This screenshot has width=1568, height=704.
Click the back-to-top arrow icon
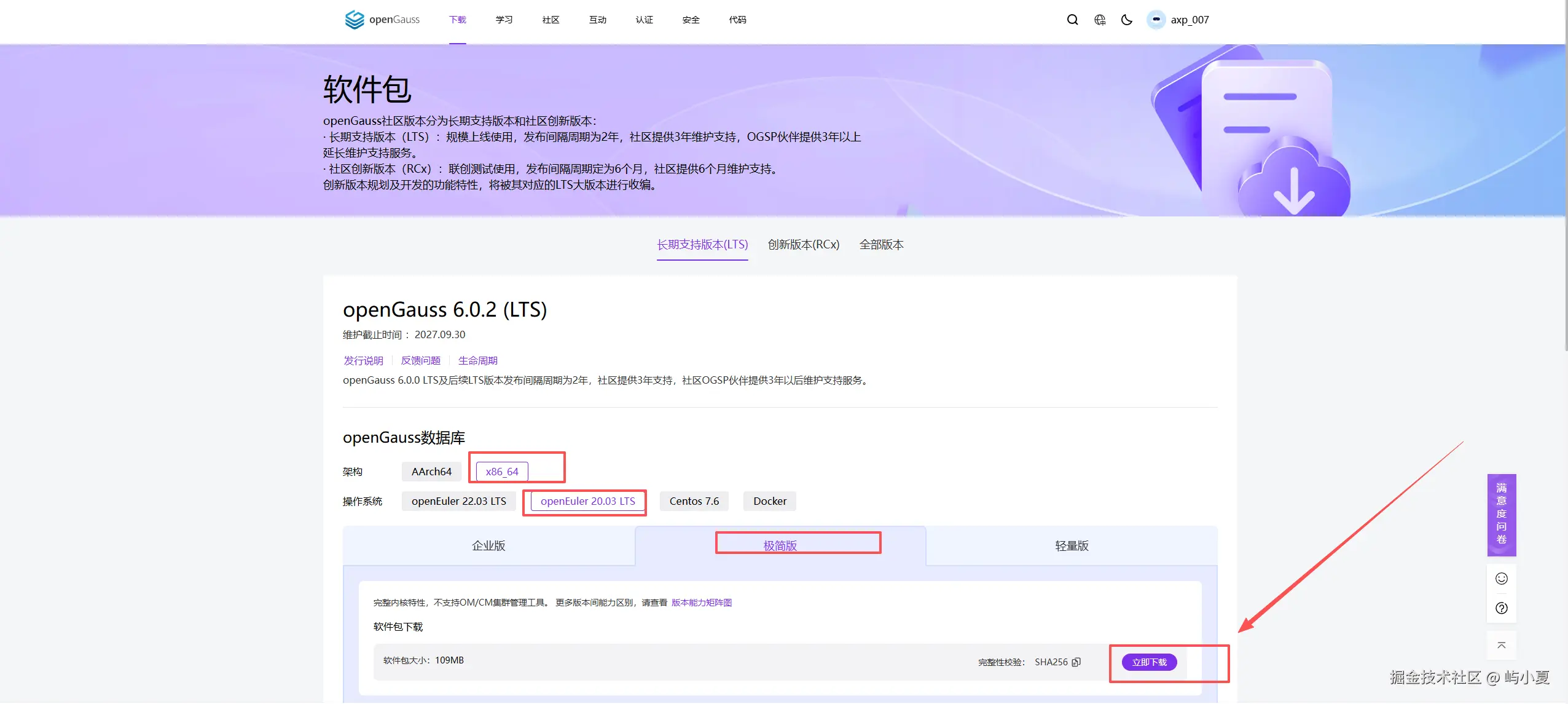pyautogui.click(x=1501, y=645)
